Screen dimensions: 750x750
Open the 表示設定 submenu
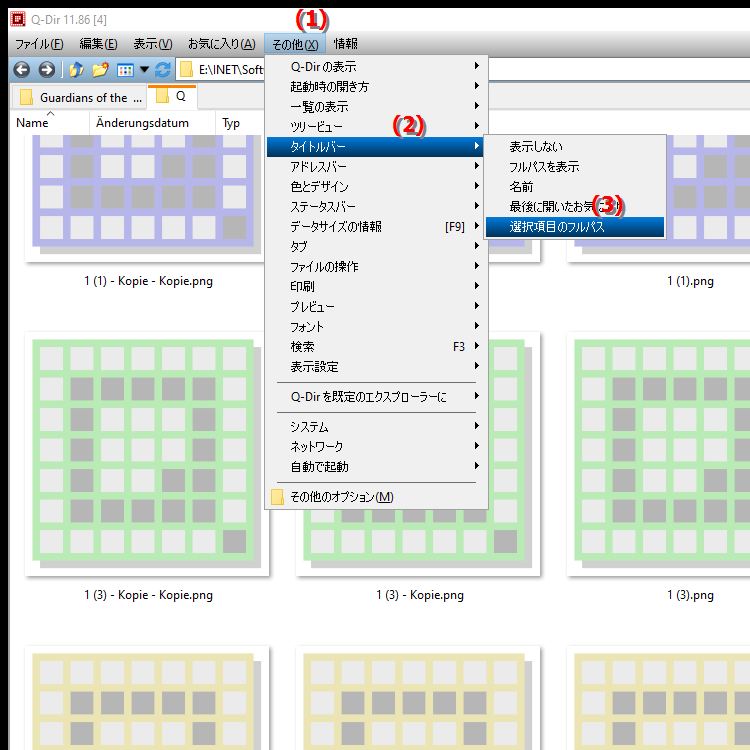376,367
